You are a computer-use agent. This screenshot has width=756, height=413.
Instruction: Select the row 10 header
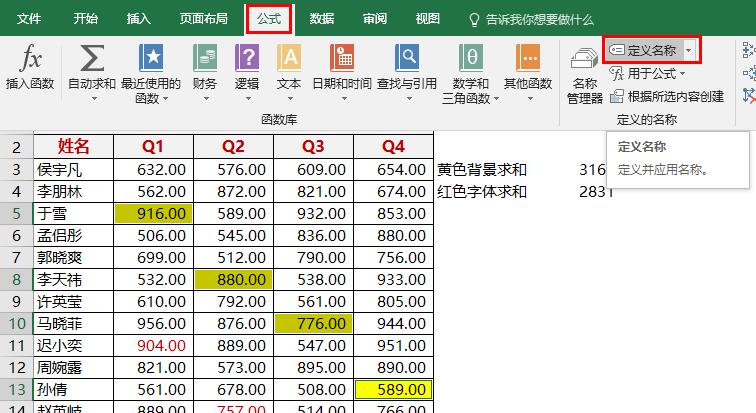pyautogui.click(x=16, y=323)
